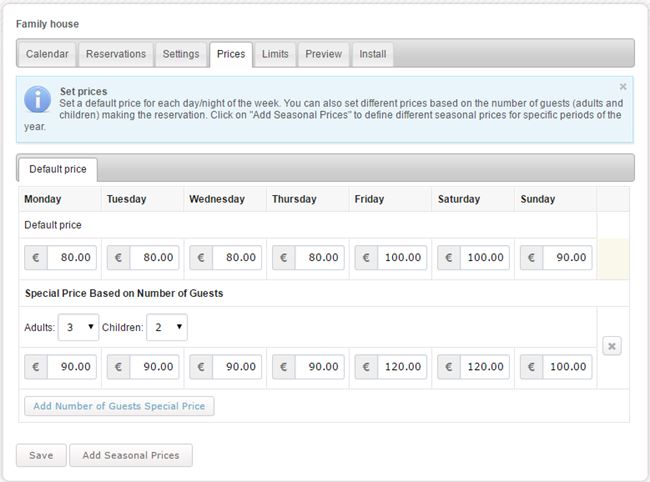Click Add Seasonal Prices button

tap(131, 455)
